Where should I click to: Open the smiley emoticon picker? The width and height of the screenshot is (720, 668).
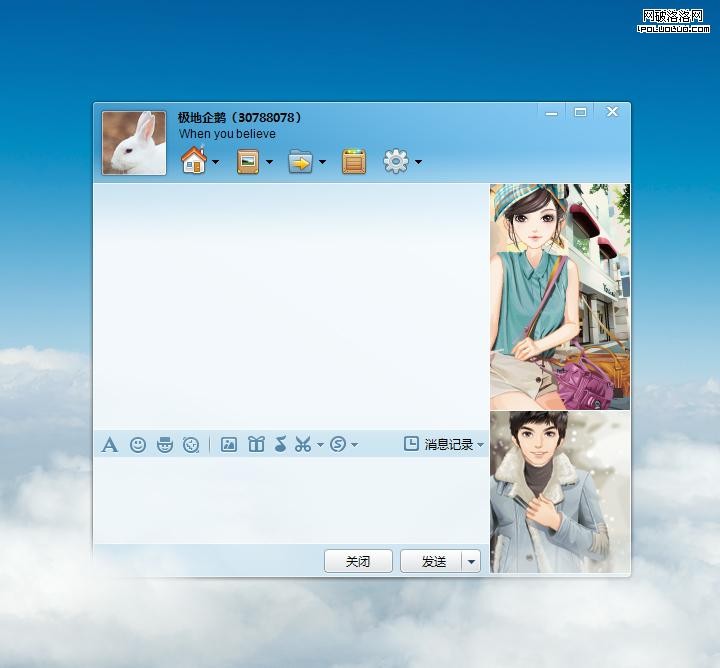point(138,445)
